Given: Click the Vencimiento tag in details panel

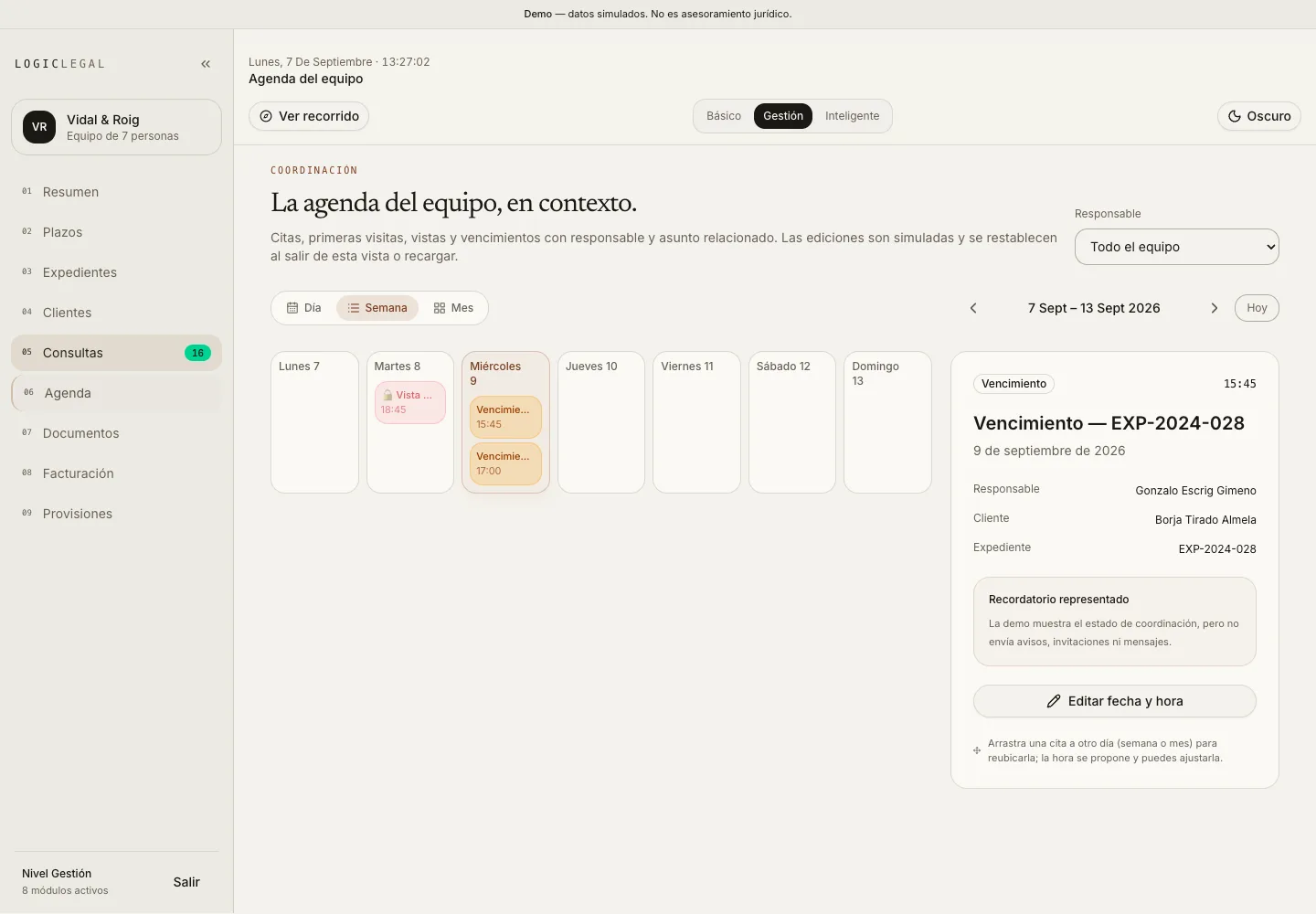Looking at the screenshot, I should pos(1014,384).
